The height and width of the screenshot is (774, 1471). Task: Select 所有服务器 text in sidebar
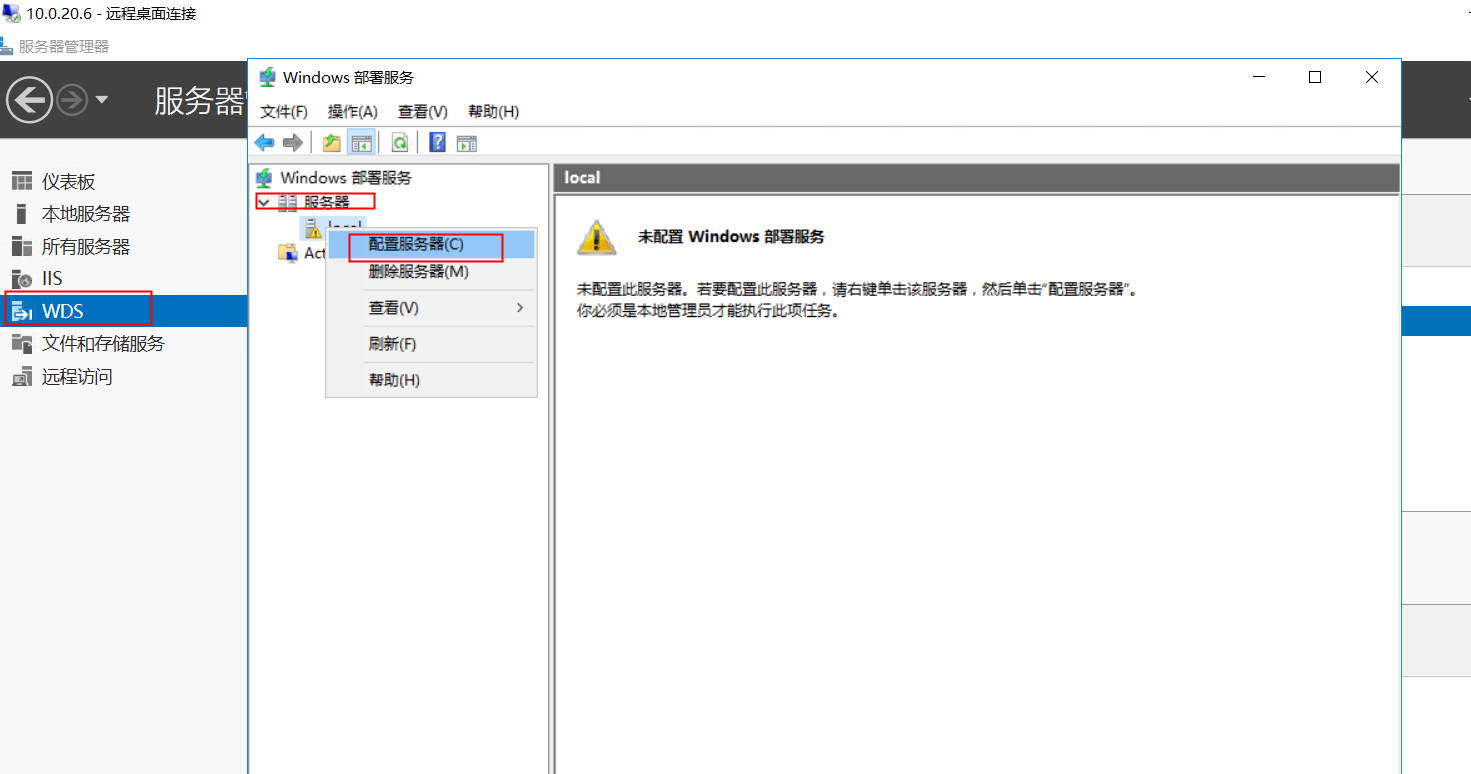(x=86, y=246)
